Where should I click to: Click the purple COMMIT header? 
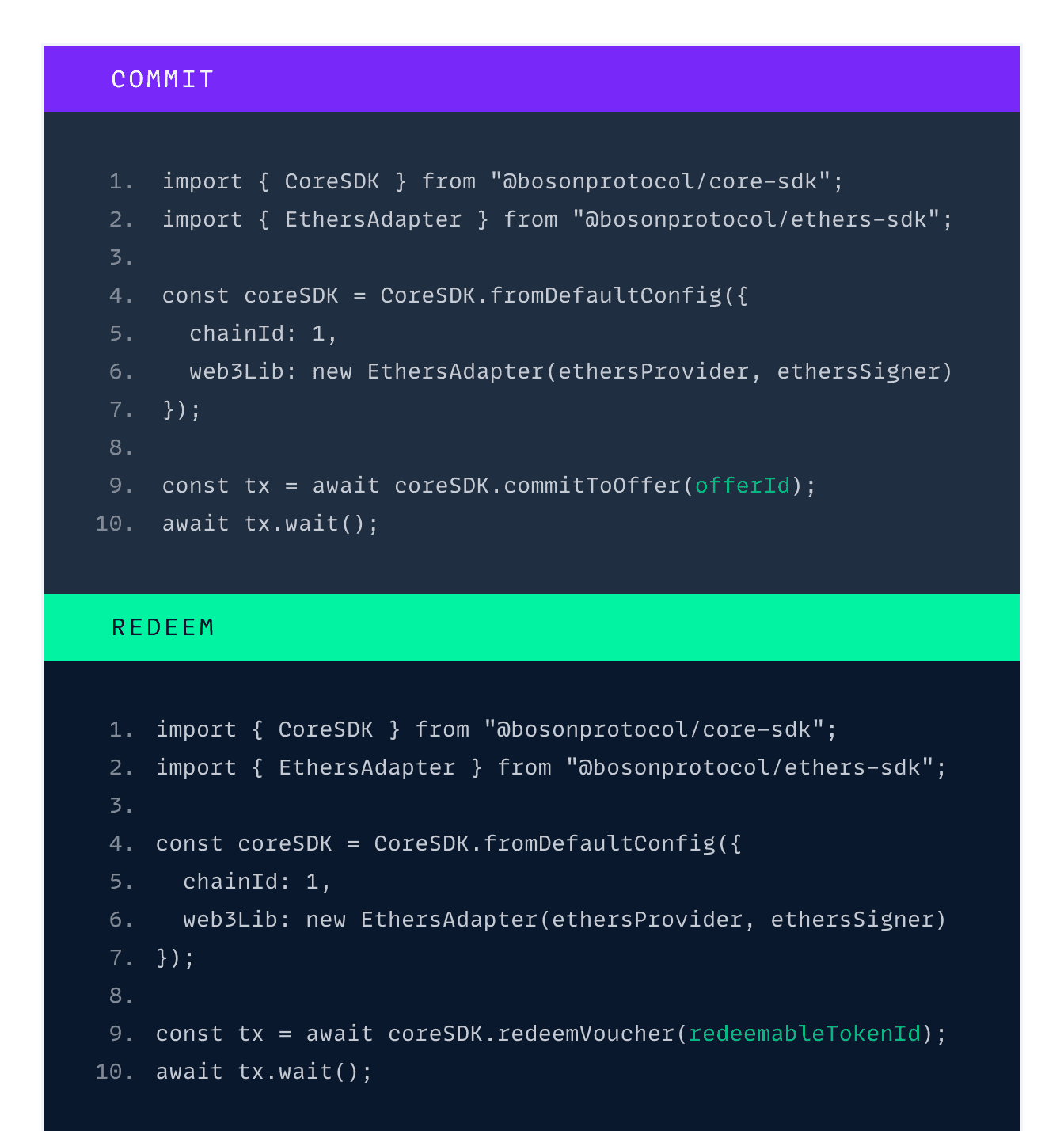click(x=532, y=79)
